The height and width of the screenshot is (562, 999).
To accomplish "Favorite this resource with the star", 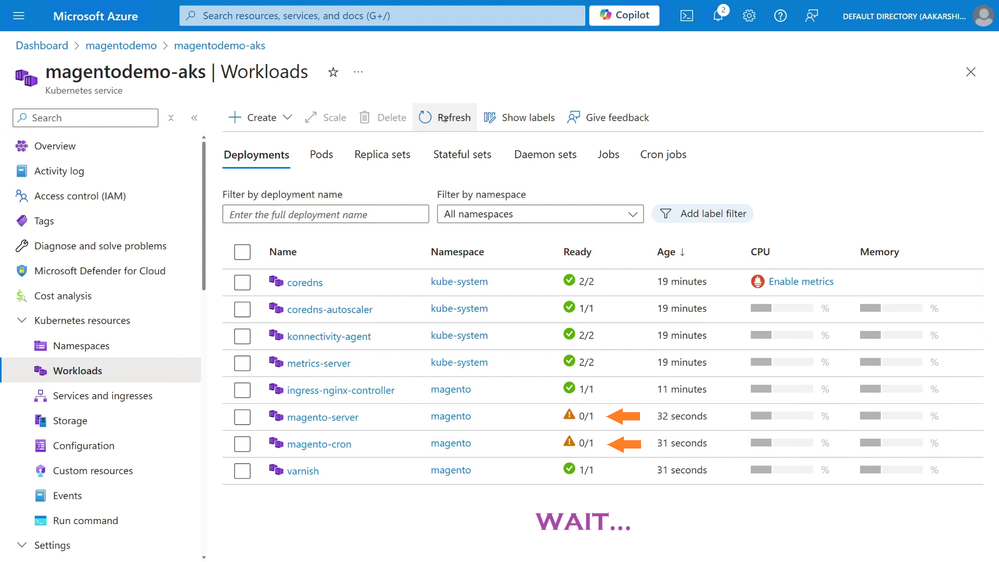I will tap(333, 72).
